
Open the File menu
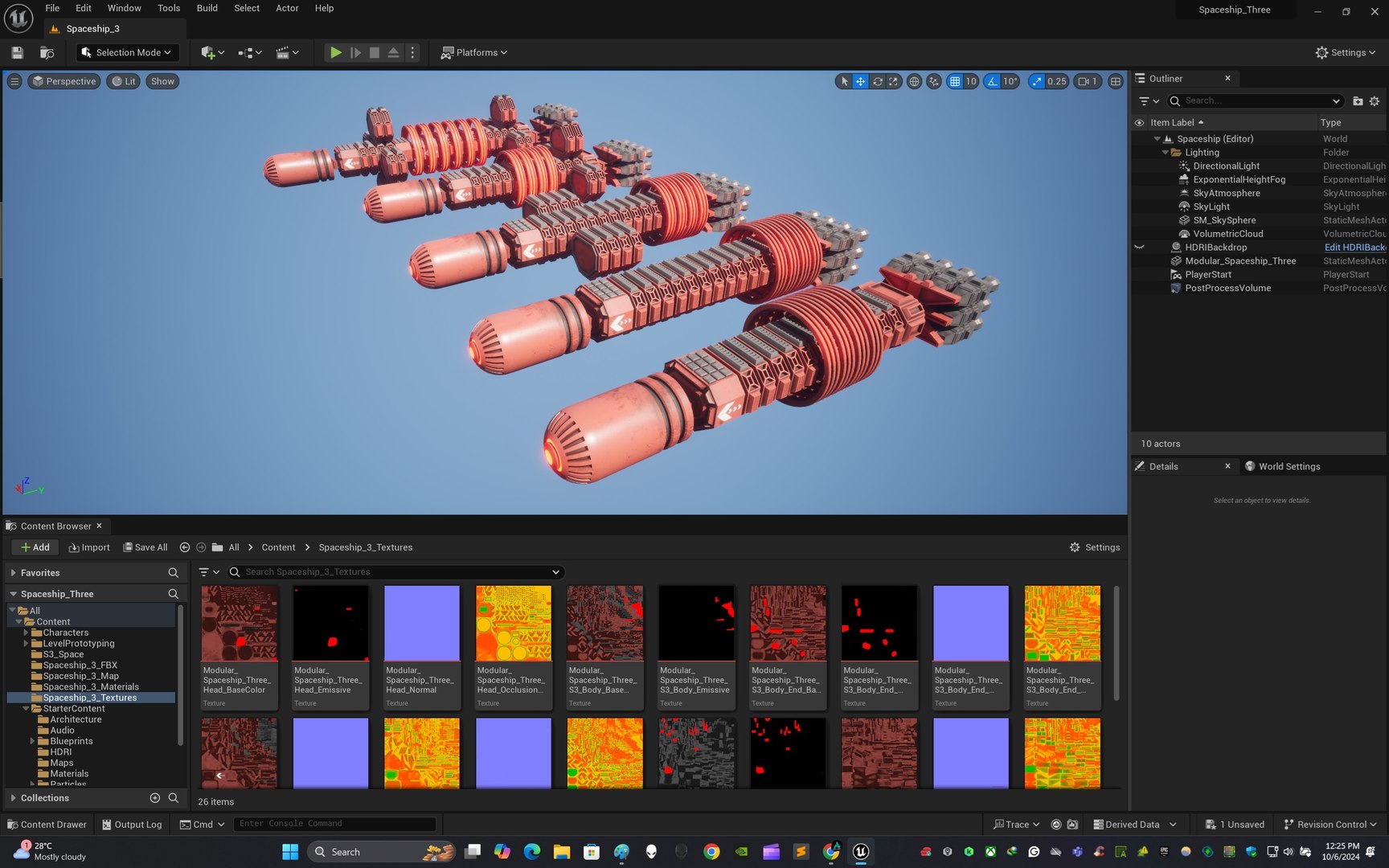pyautogui.click(x=52, y=8)
